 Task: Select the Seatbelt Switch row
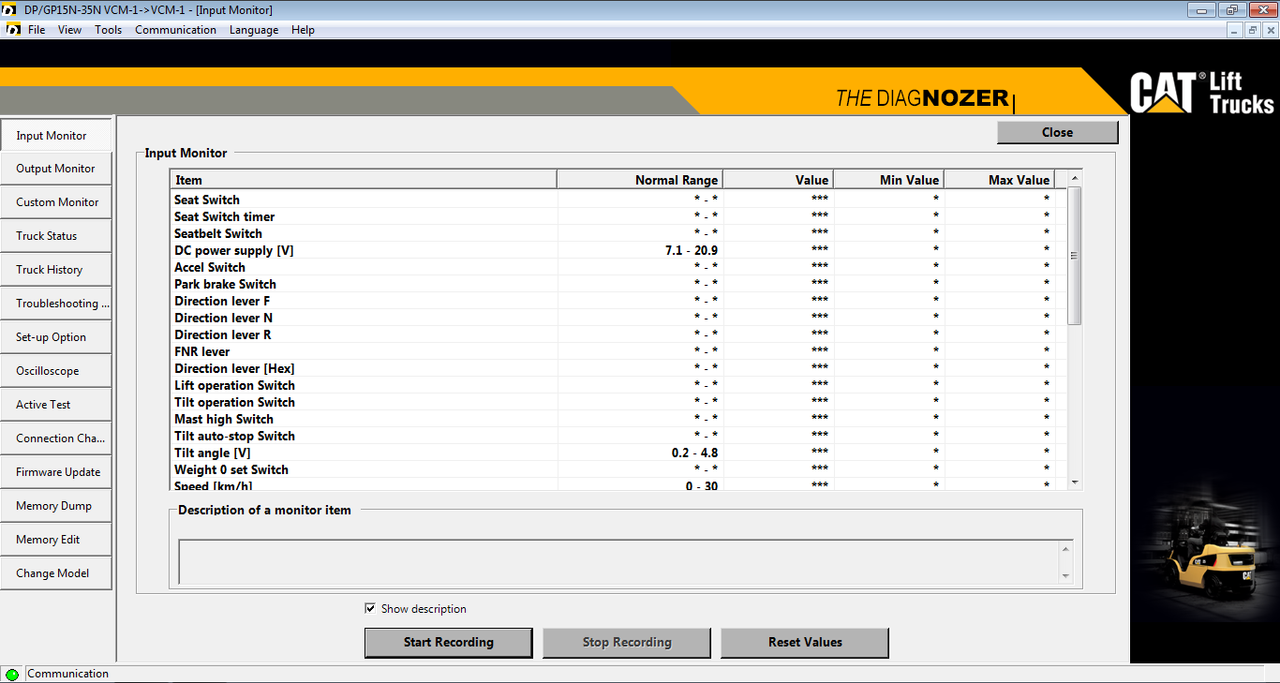point(618,234)
